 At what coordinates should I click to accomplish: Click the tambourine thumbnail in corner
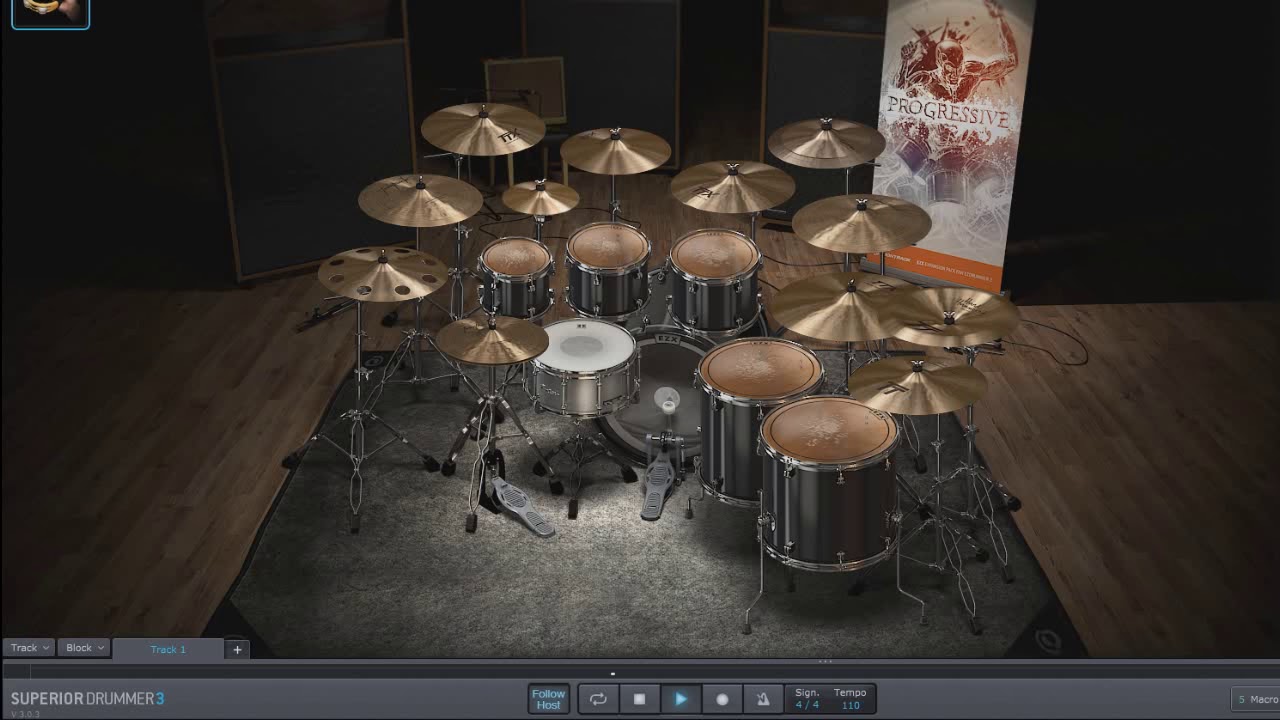(50, 13)
